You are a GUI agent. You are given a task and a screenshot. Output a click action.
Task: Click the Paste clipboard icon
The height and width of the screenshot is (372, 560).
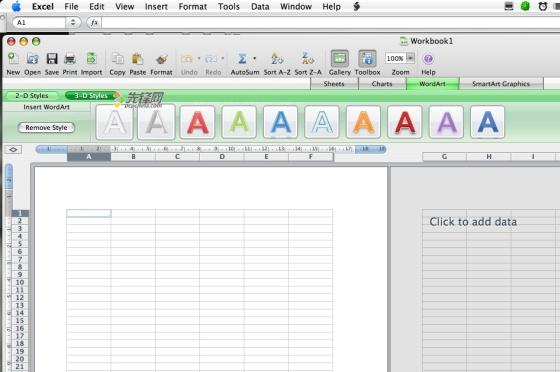coord(138,59)
